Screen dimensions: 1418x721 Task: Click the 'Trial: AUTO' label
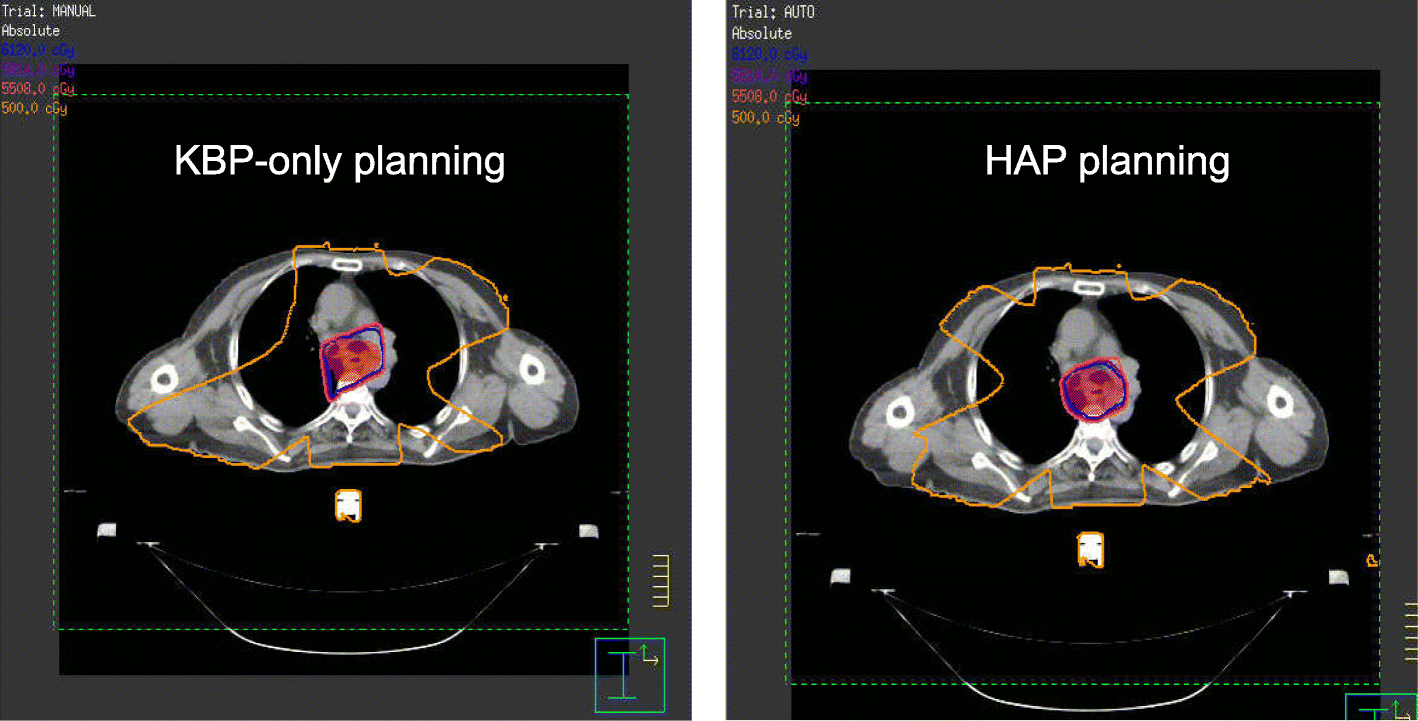[773, 12]
